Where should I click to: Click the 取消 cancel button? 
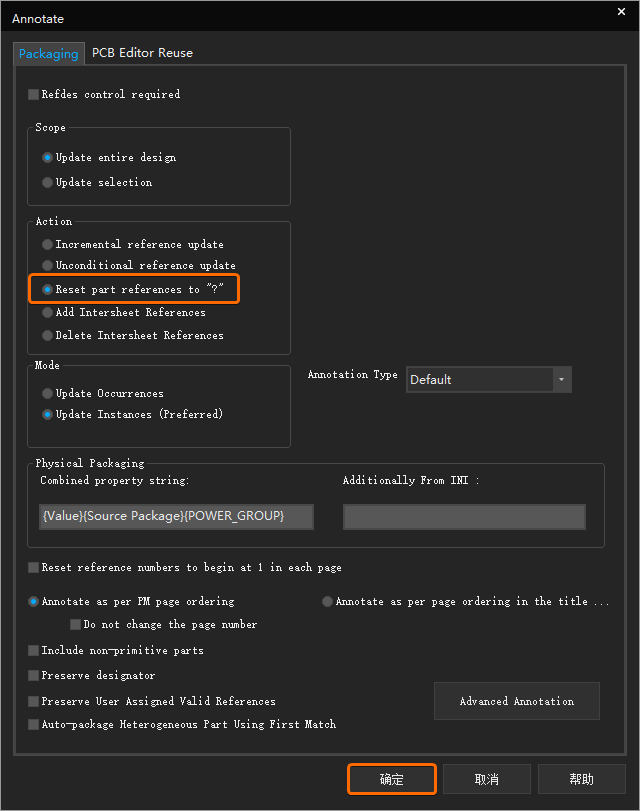(486, 779)
